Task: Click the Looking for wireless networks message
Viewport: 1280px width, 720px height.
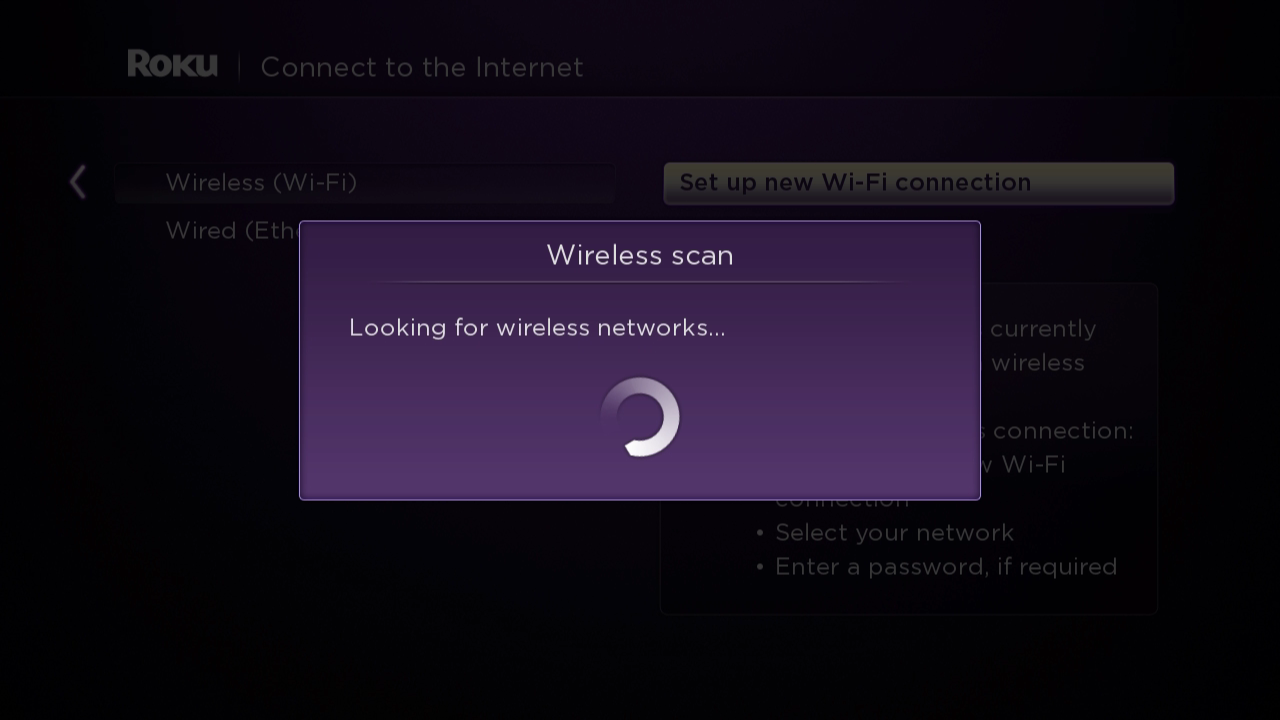Action: 537,328
